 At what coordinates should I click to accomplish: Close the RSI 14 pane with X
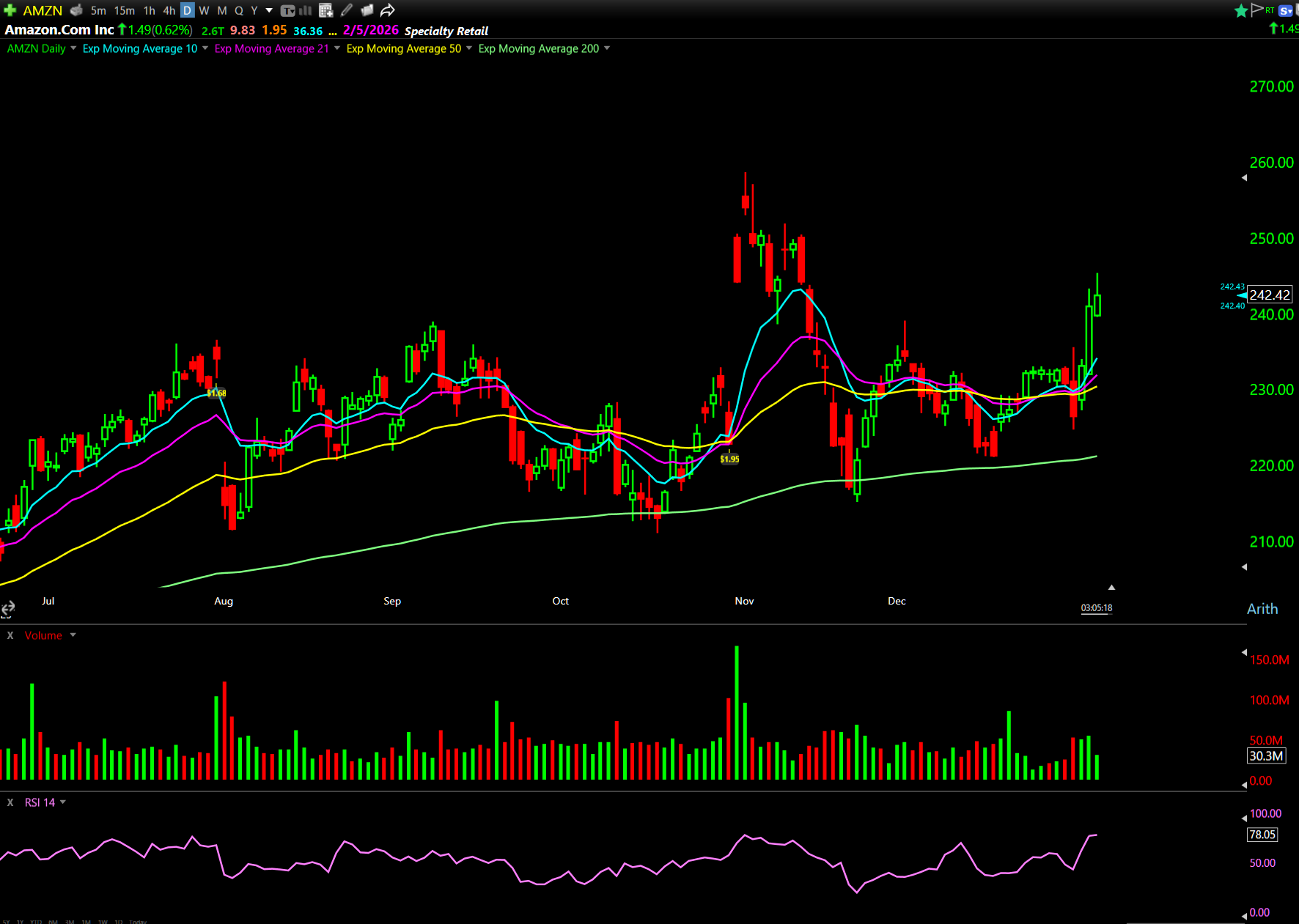pos(10,802)
